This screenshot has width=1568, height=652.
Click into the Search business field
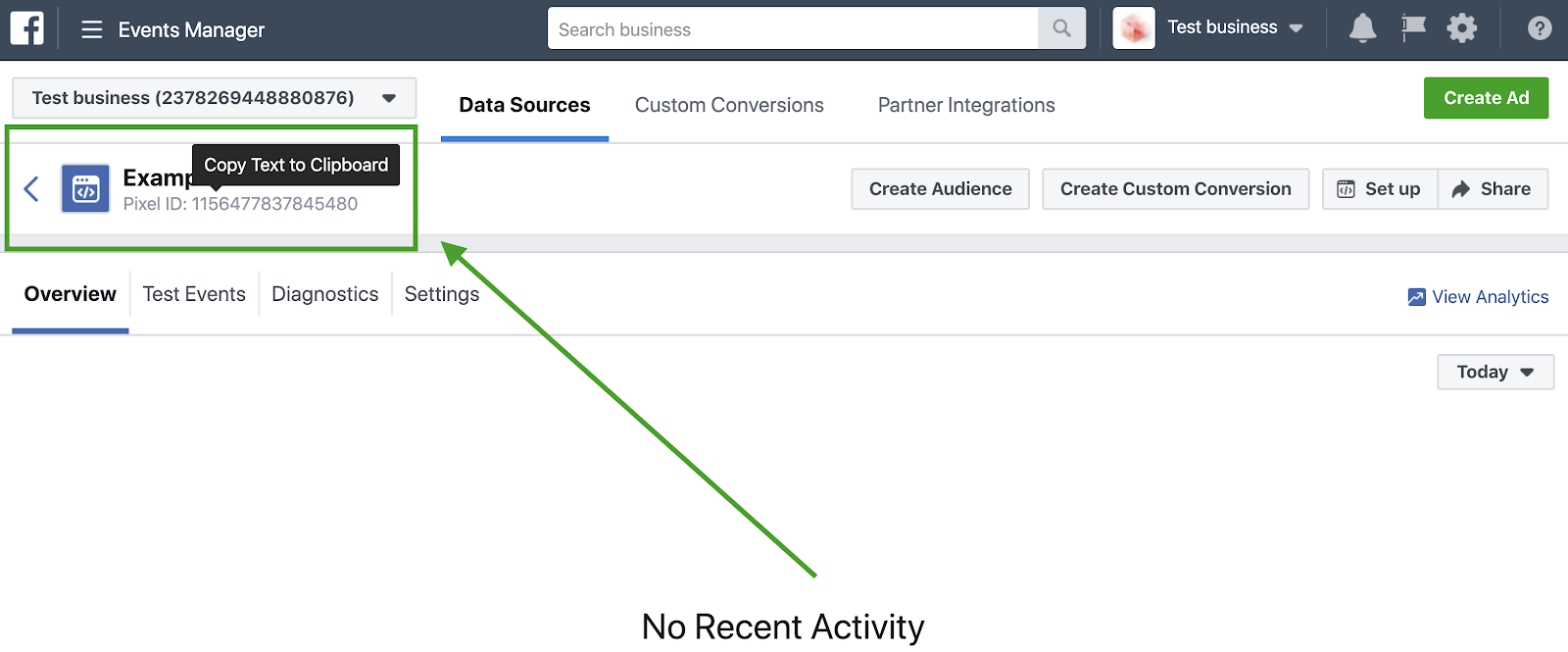(793, 28)
